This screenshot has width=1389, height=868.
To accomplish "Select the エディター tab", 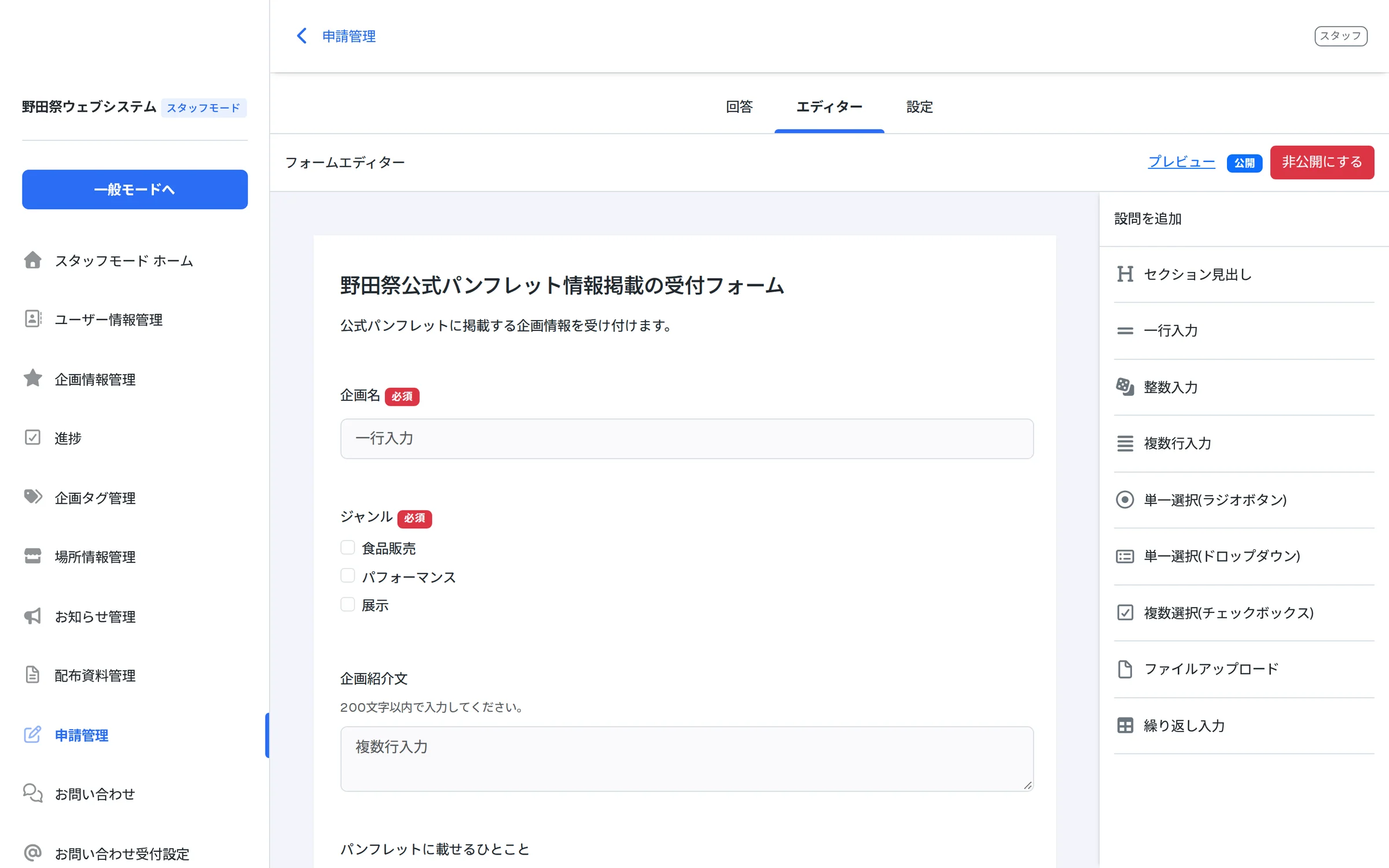I will pos(829,106).
